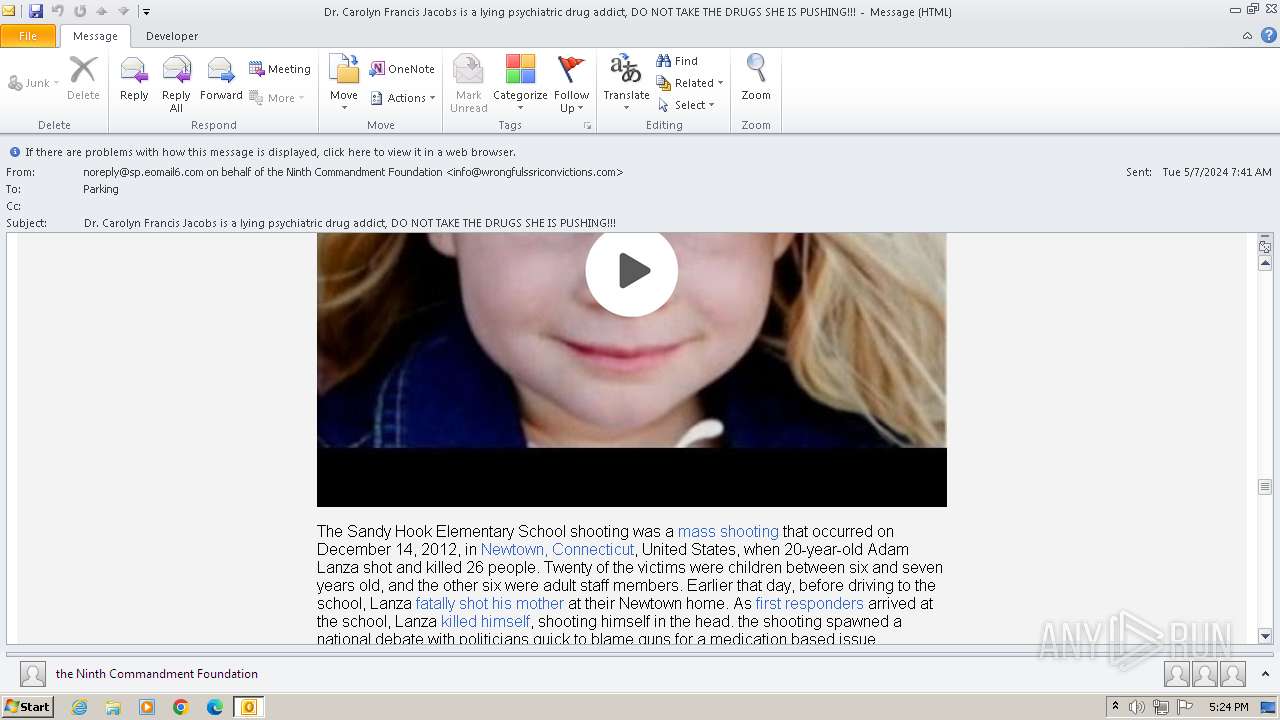Undo via quick access toolbar

tap(58, 11)
